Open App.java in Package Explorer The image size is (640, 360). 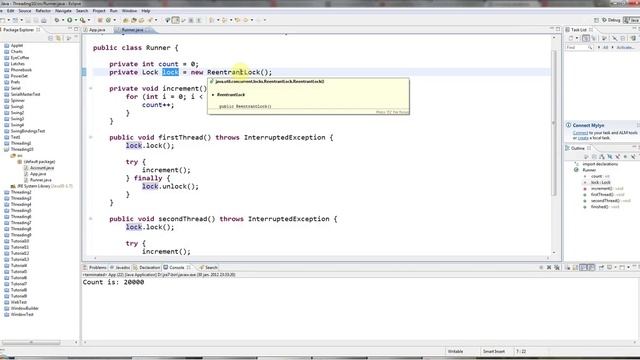pyautogui.click(x=35, y=174)
